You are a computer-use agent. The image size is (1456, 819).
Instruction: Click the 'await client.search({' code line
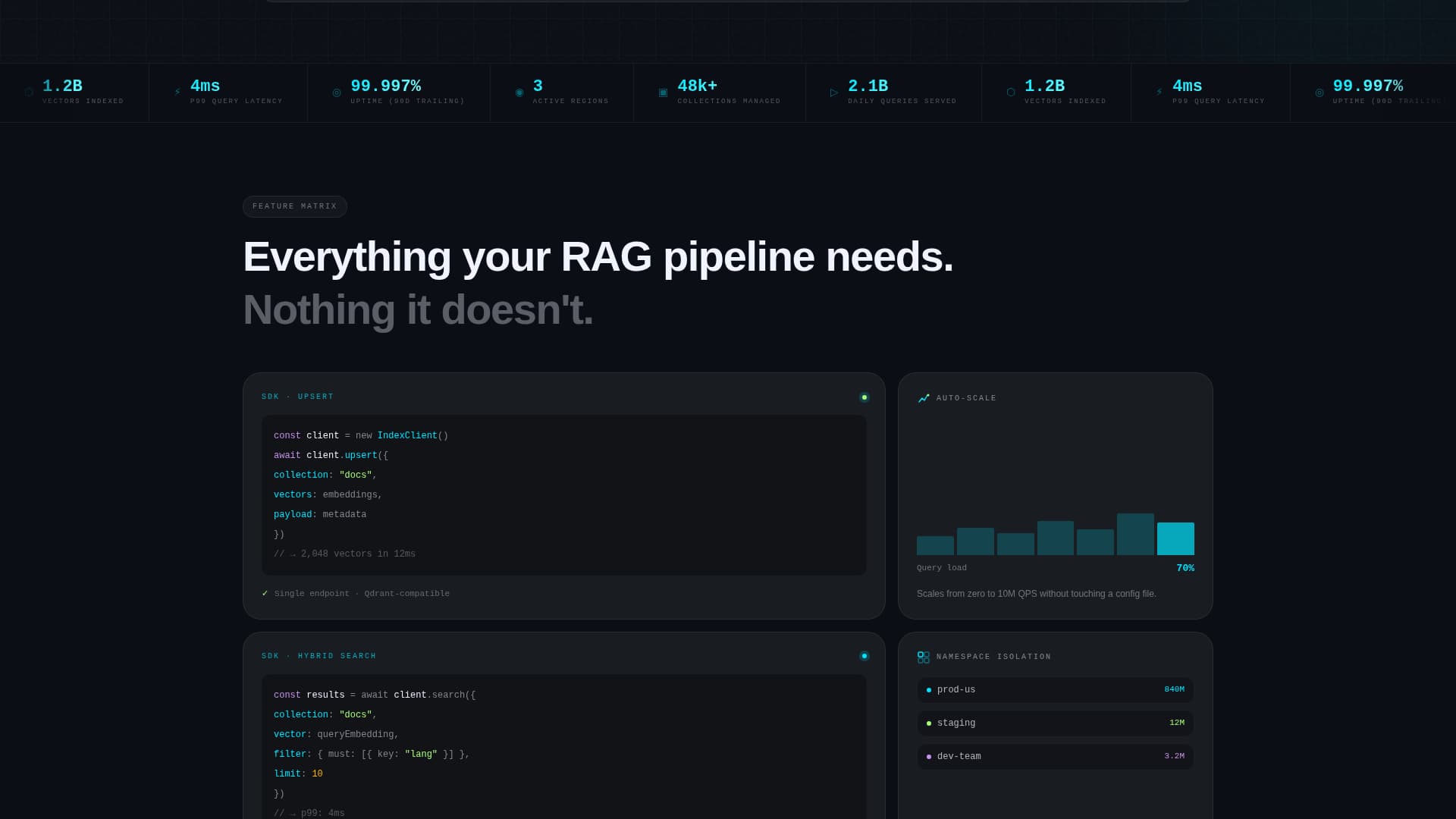375,695
